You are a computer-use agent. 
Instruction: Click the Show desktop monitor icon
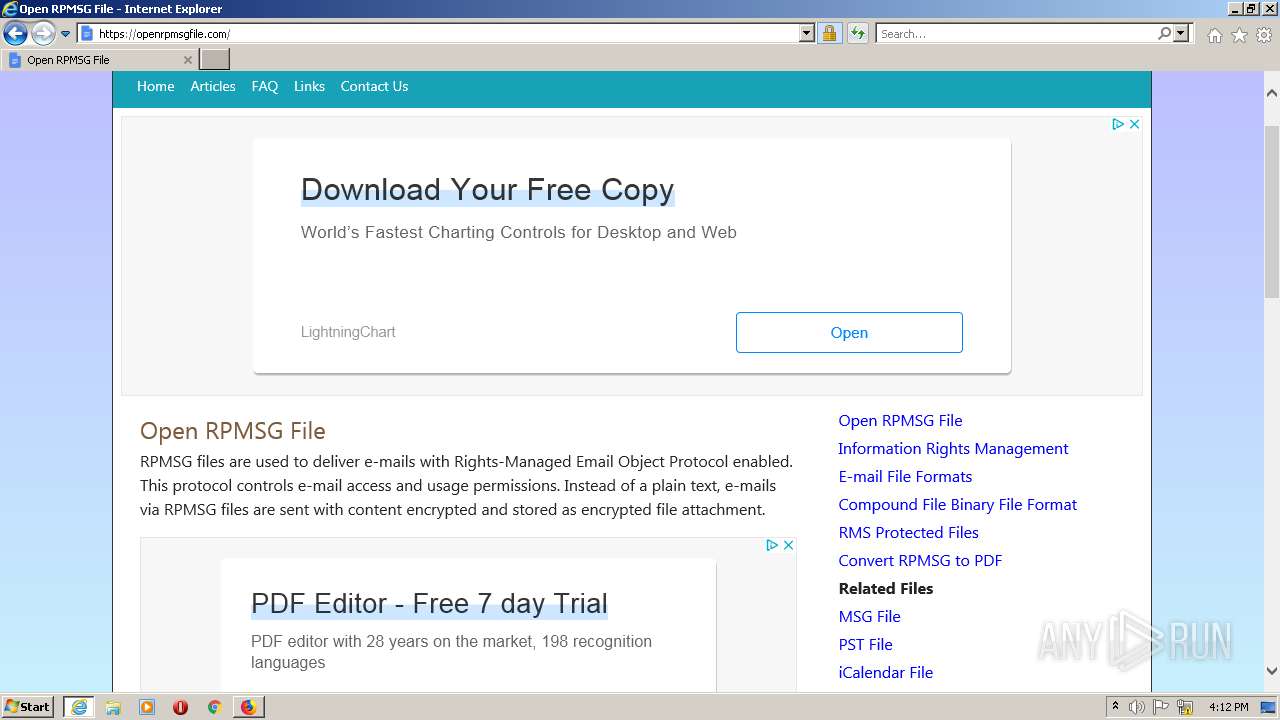[1269, 707]
